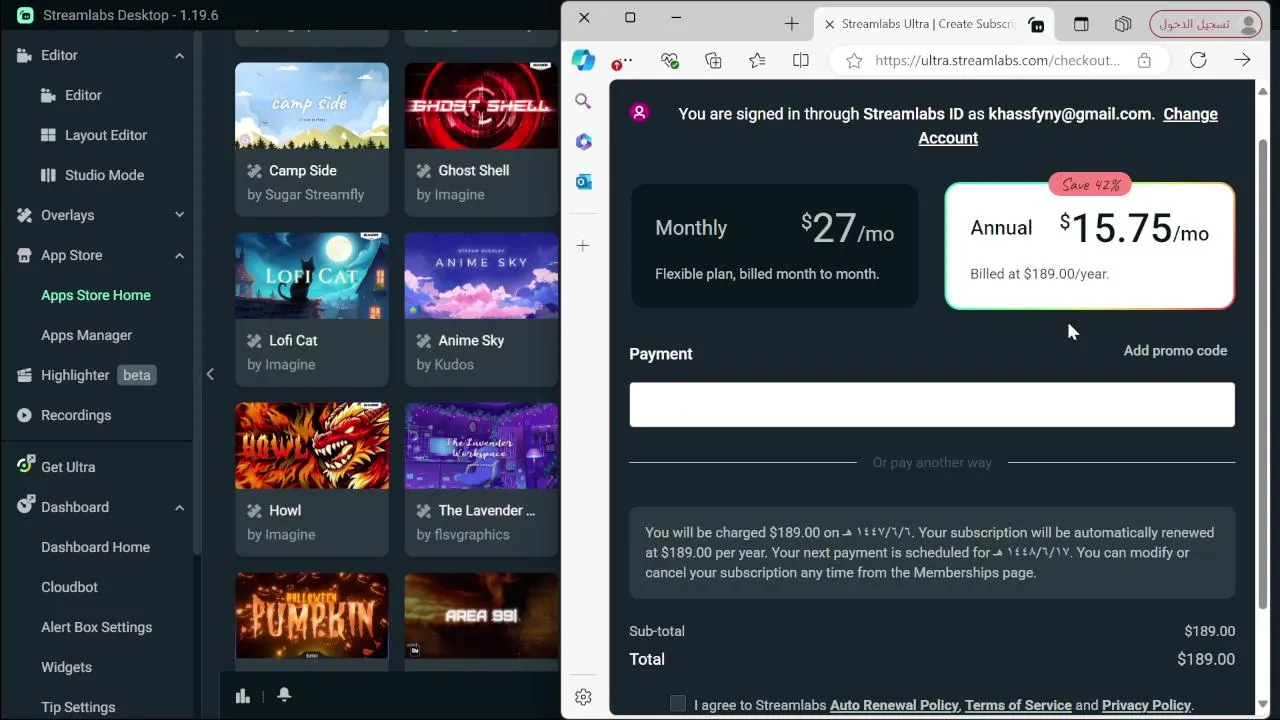
Task: Click the Recordings play icon
Action: click(x=25, y=415)
